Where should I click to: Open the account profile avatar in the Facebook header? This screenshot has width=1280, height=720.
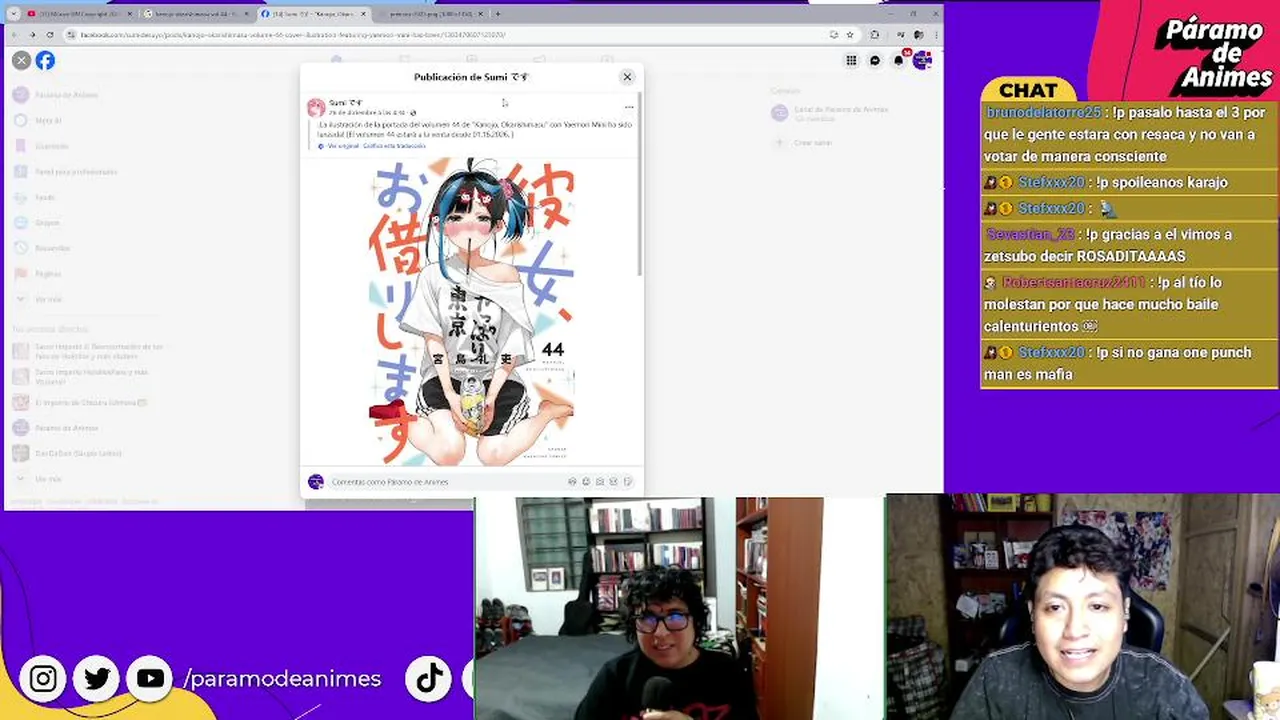[x=921, y=60]
